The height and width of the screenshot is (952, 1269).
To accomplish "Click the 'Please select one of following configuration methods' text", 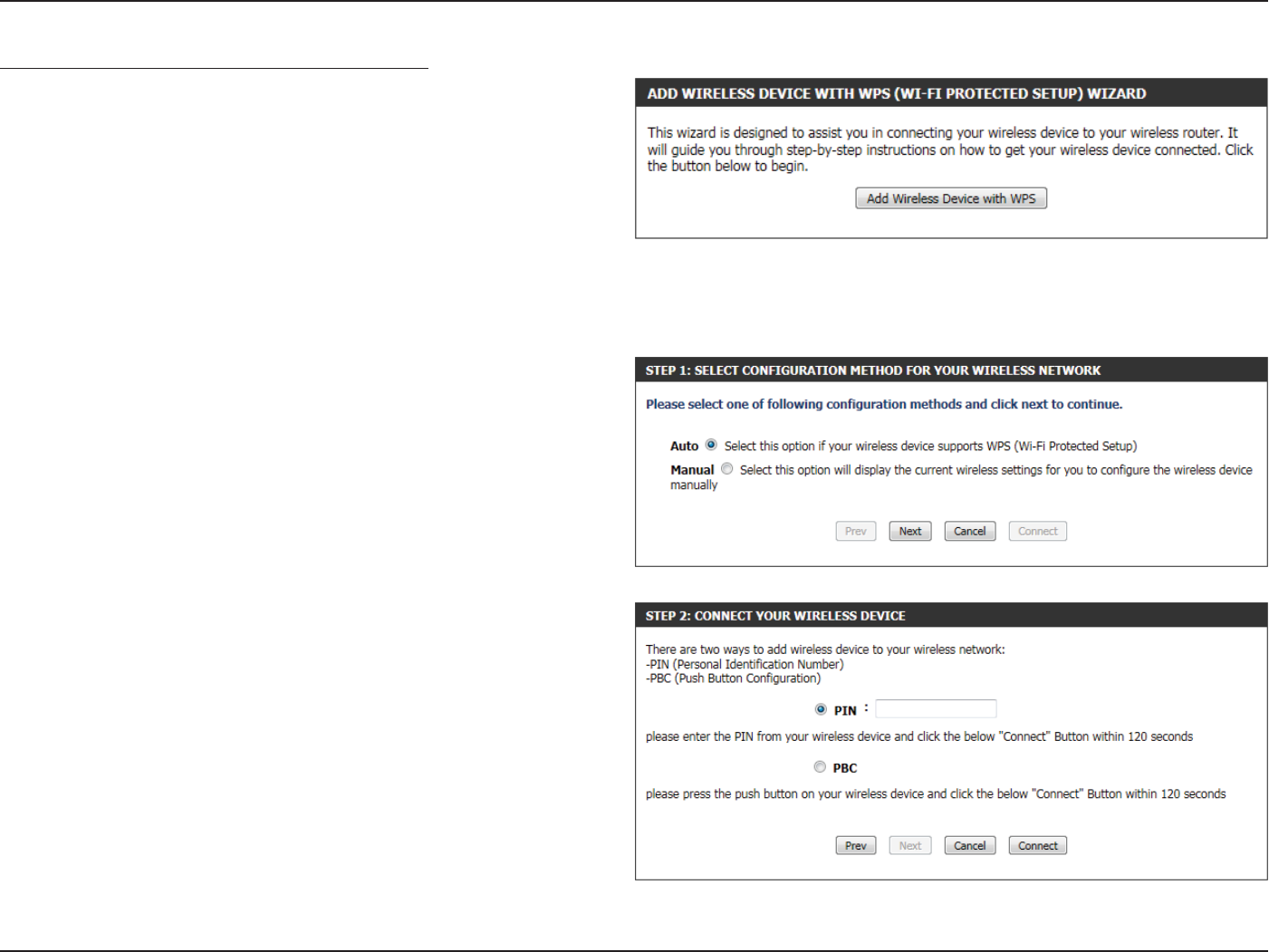I will [x=884, y=404].
